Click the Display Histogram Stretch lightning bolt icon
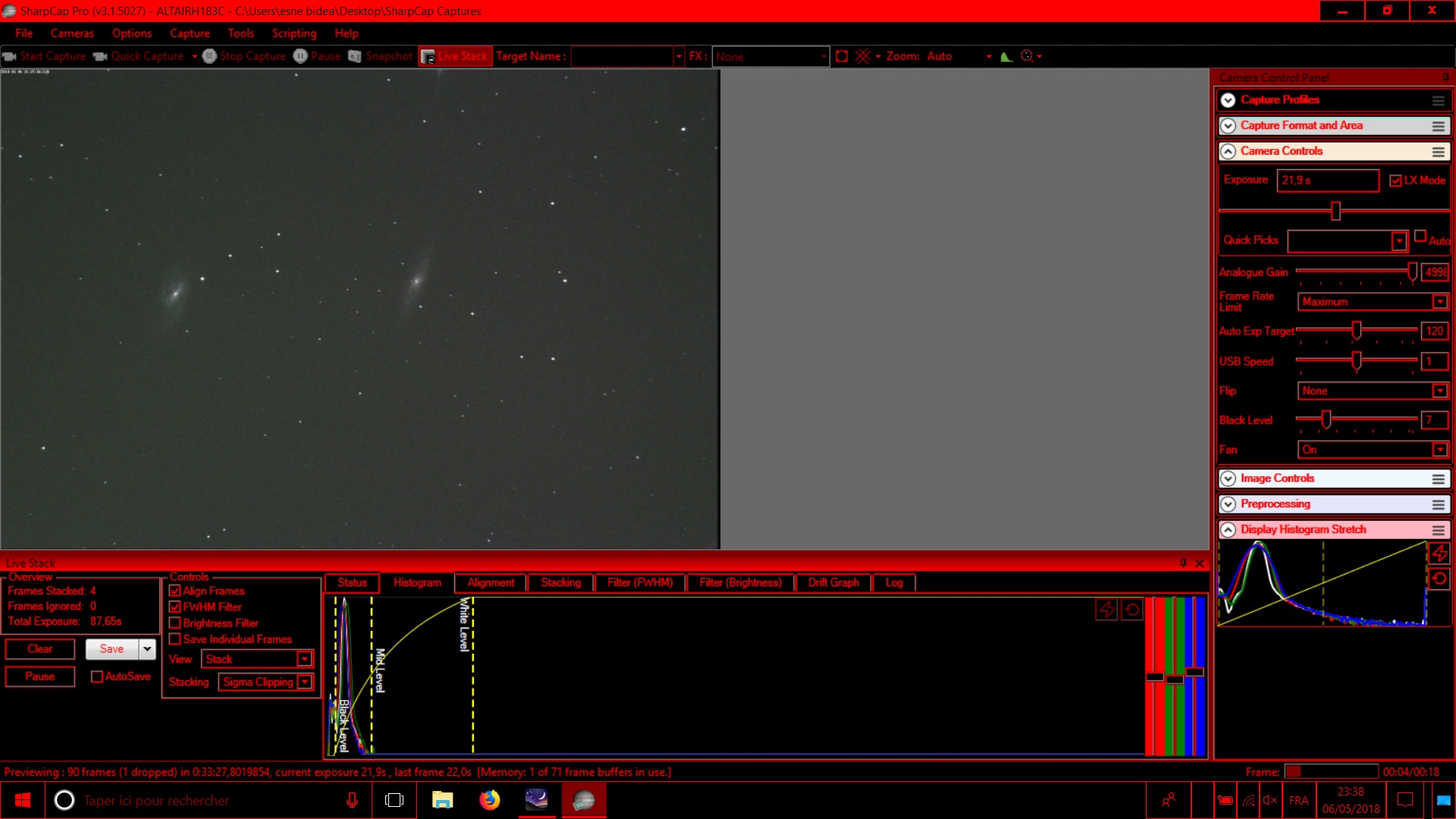Screen dimensions: 1456x819 1439,554
